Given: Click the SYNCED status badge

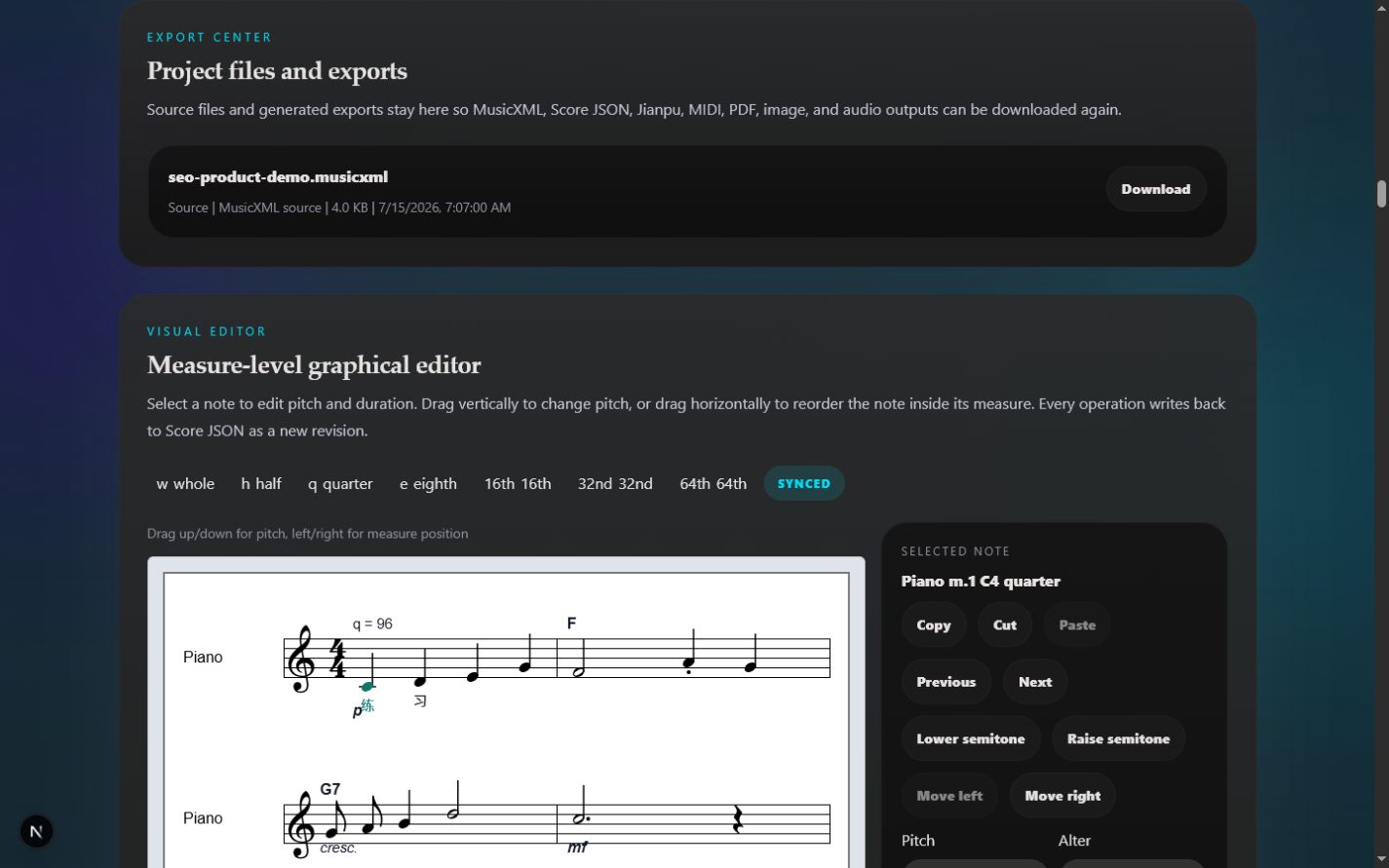Looking at the screenshot, I should [804, 483].
